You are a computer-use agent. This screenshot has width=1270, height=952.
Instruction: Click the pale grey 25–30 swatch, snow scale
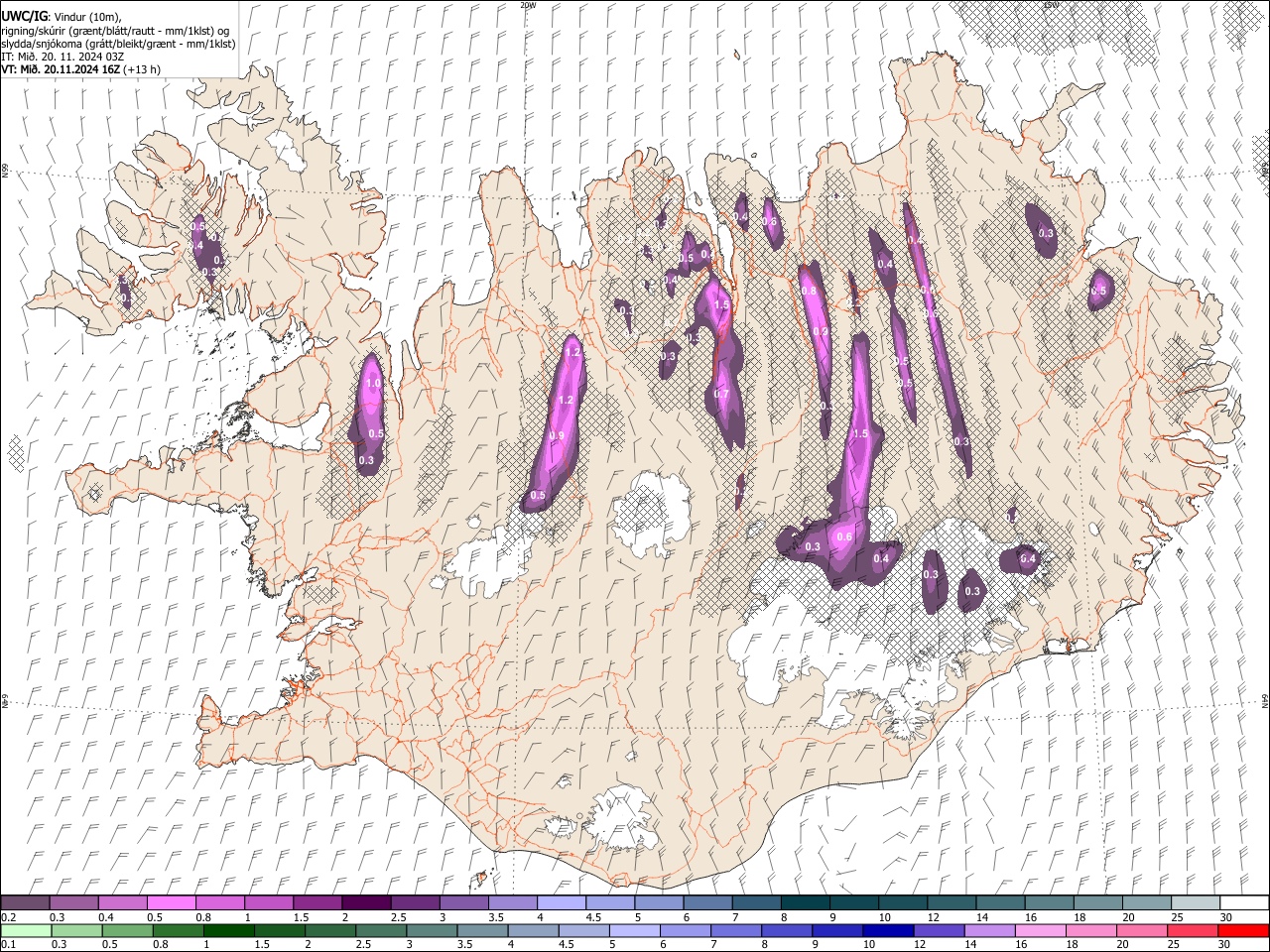point(1195,902)
